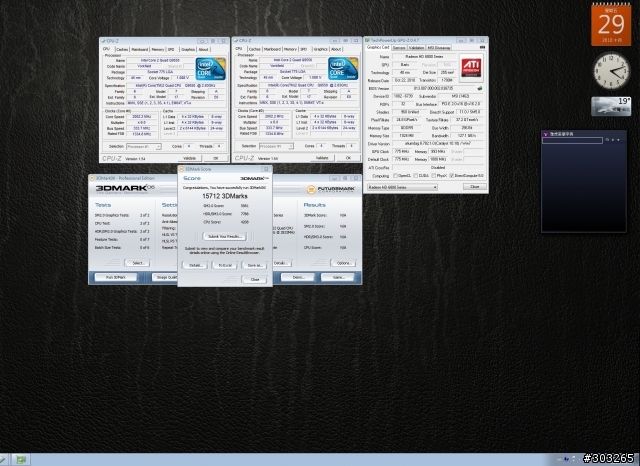Click Select under Tests in 3DMark06
Viewport: 640px width, 466px height.
pos(138,263)
